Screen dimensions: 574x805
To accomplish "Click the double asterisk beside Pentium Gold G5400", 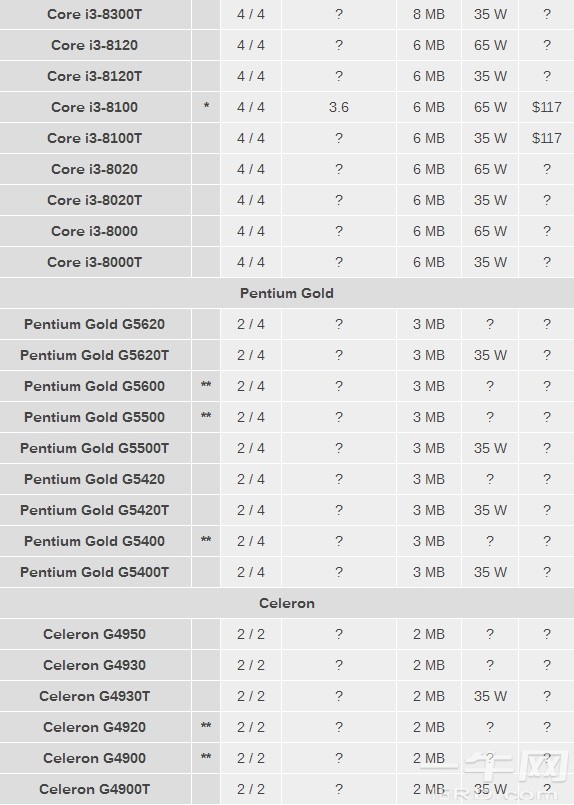I will (206, 540).
